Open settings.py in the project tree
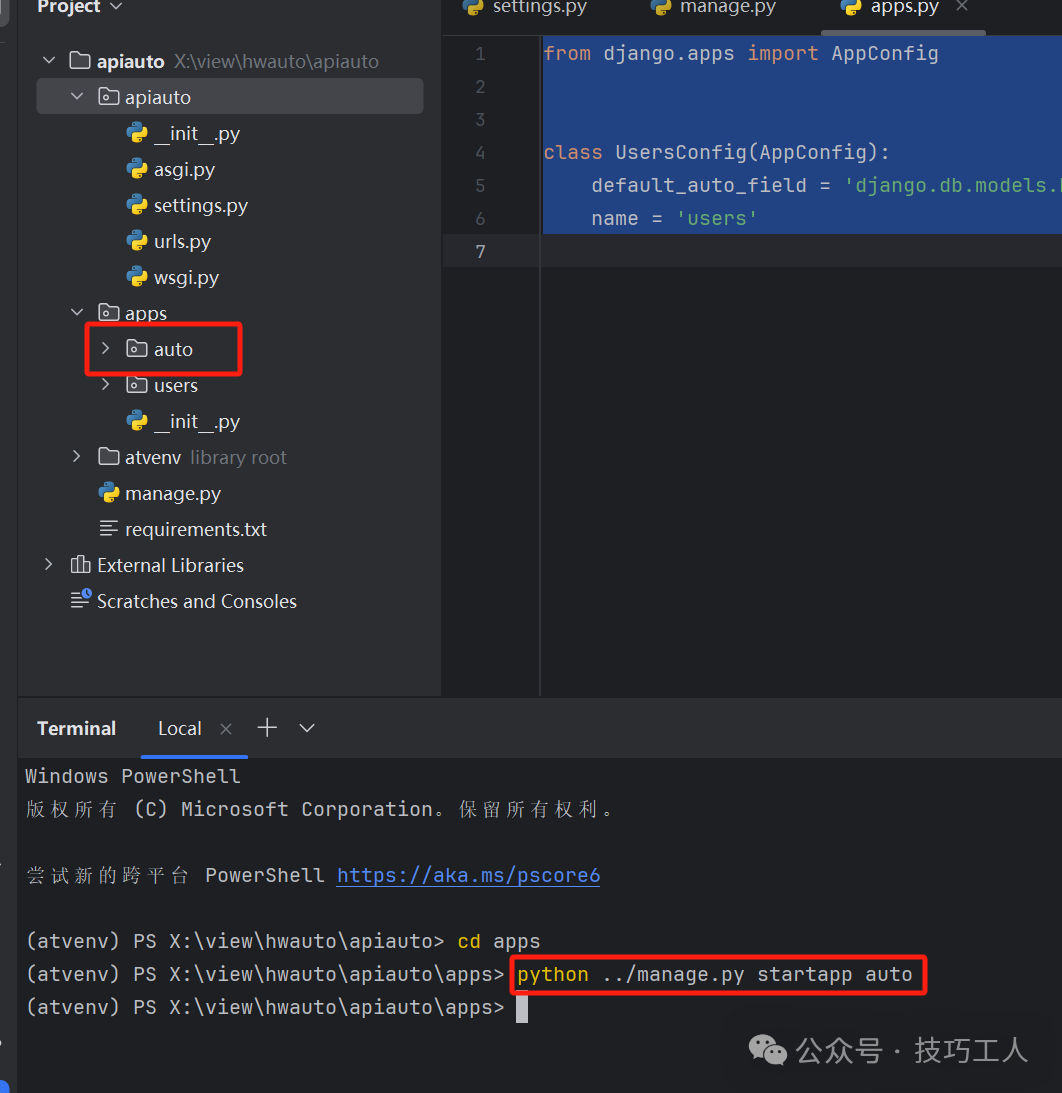The height and width of the screenshot is (1093, 1062). tap(200, 205)
